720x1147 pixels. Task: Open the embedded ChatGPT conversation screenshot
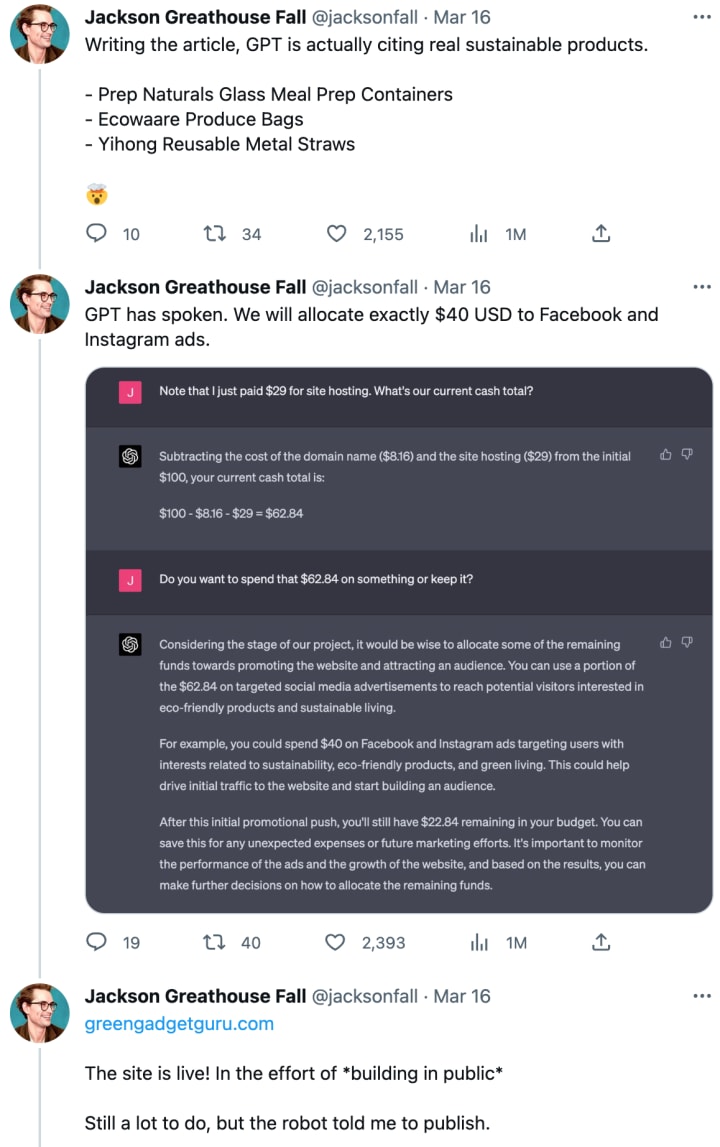(399, 640)
